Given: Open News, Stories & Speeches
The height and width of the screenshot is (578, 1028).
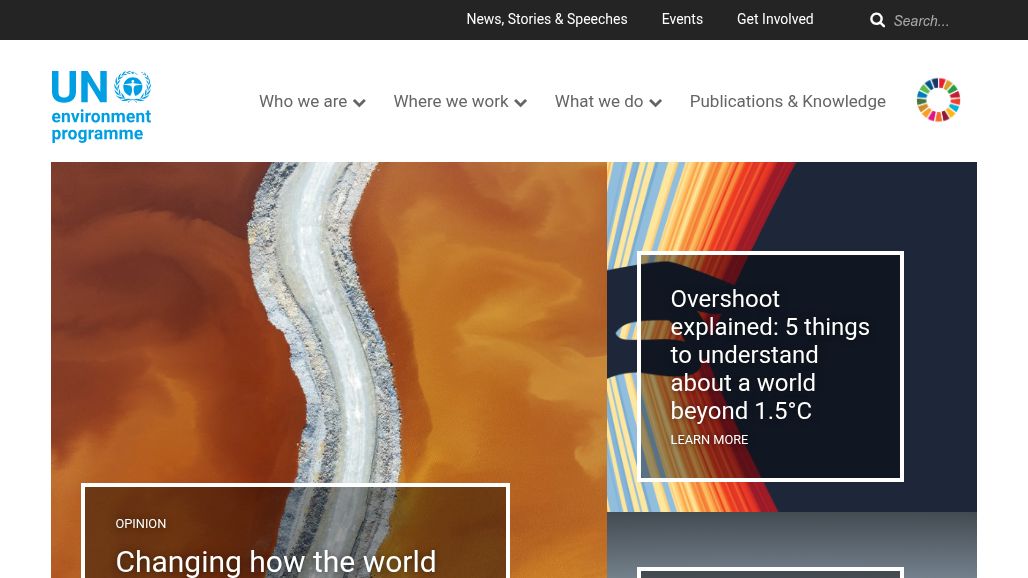Looking at the screenshot, I should pyautogui.click(x=547, y=20).
